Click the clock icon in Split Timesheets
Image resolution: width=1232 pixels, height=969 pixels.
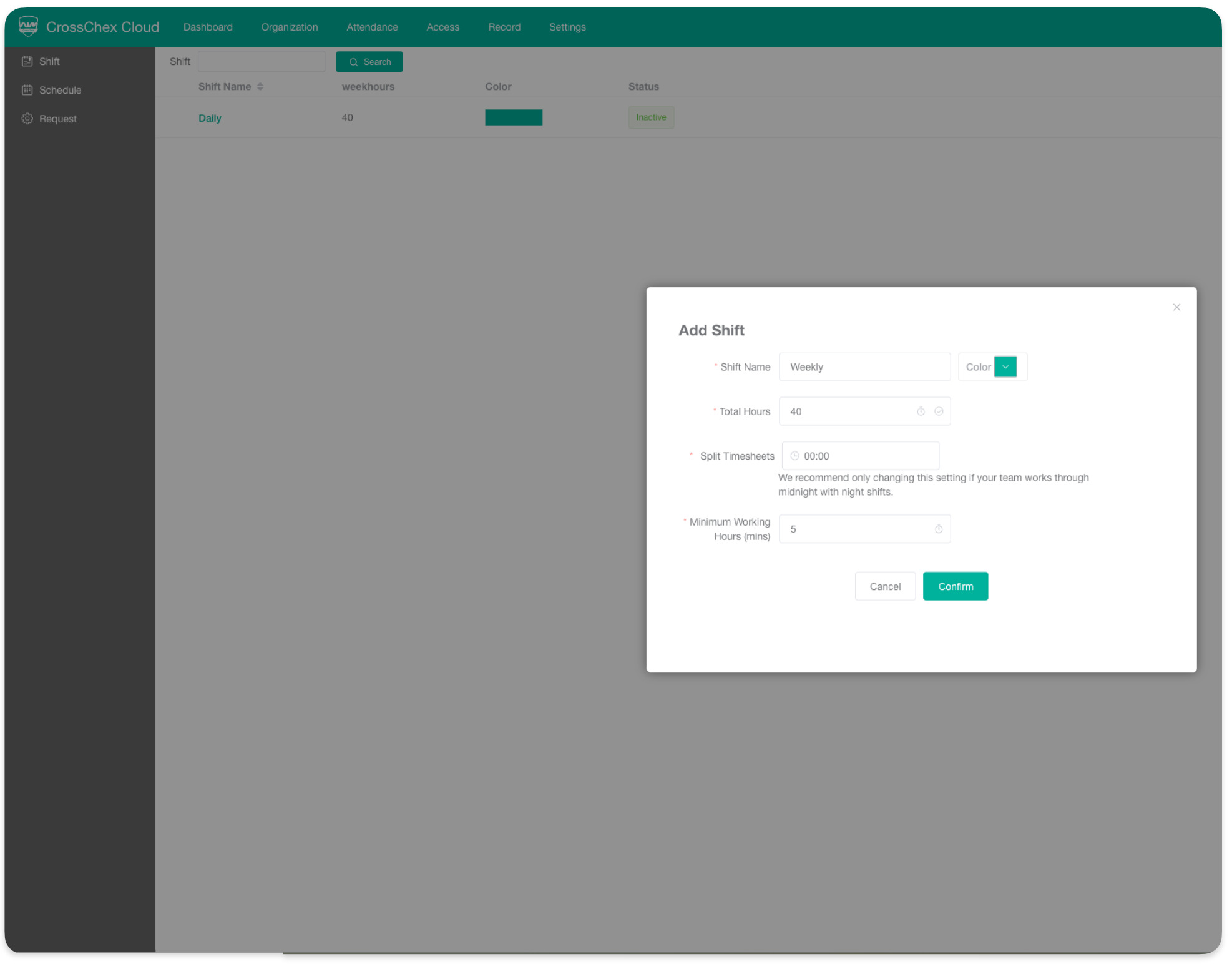coord(794,456)
